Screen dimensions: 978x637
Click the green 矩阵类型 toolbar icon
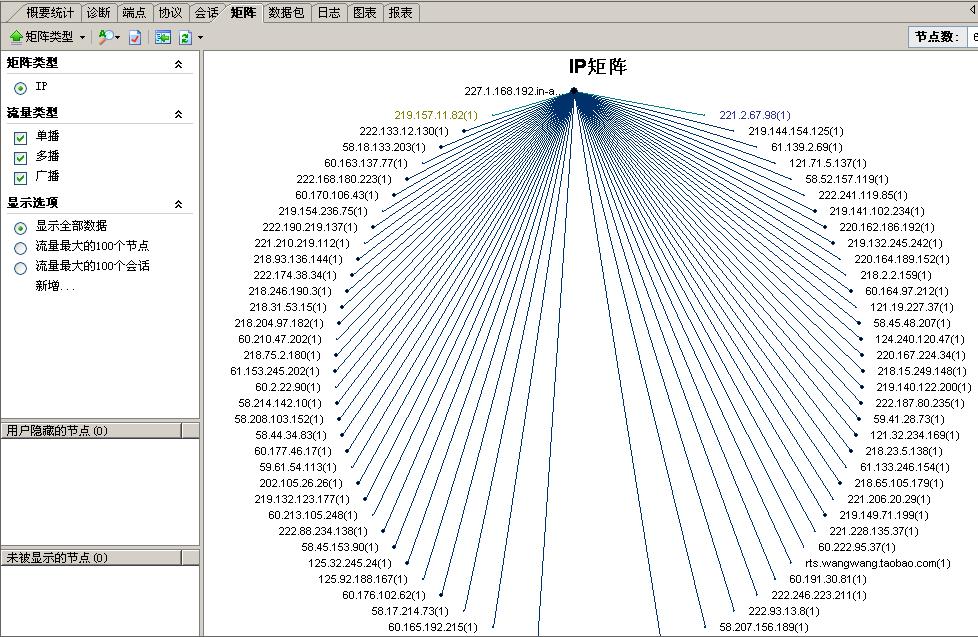coord(17,37)
